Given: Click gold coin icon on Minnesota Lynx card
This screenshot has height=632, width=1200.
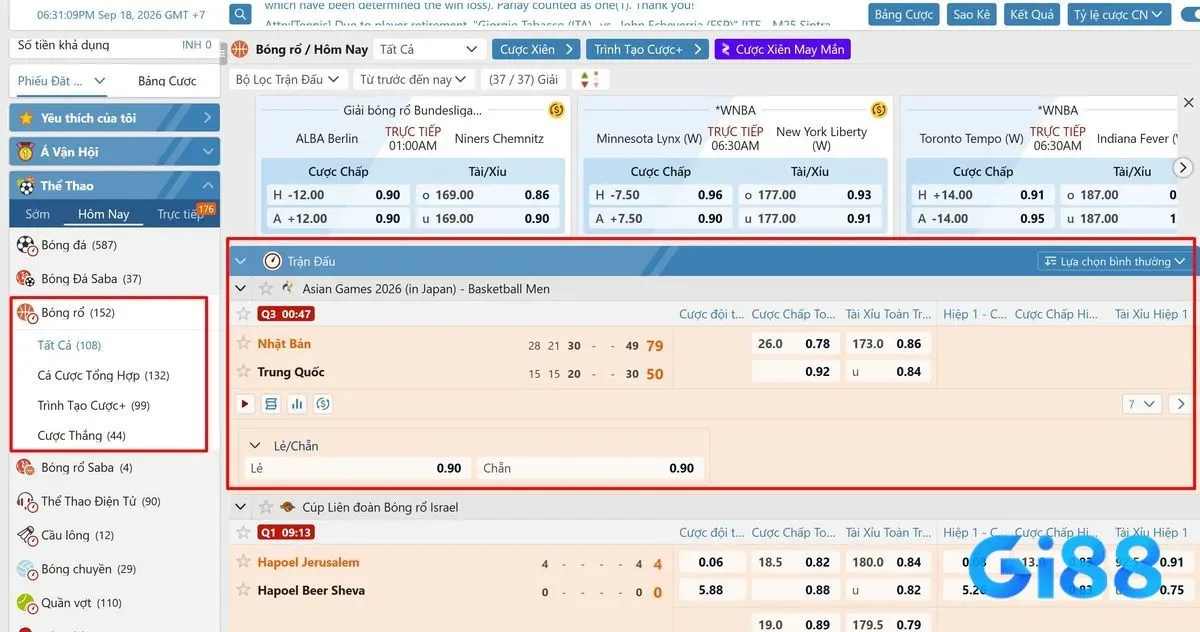Looking at the screenshot, I should tap(879, 110).
